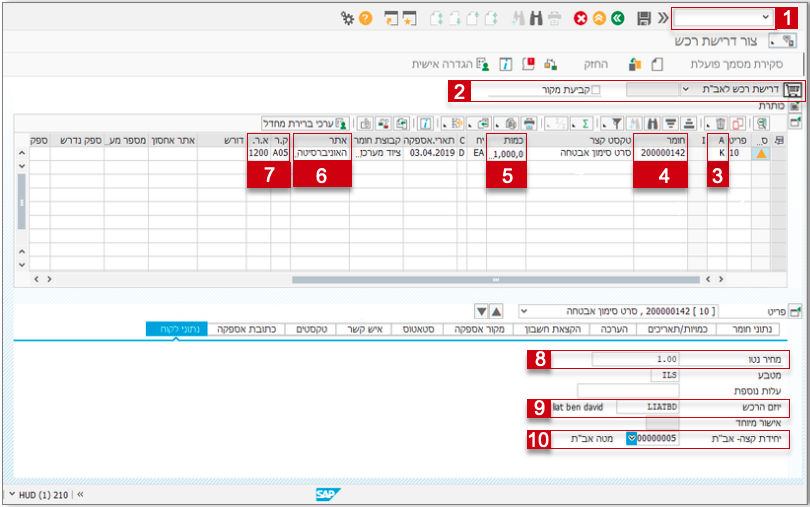The width and height of the screenshot is (810, 507).
Task: Open the orange help question mark icon
Action: pos(366,19)
